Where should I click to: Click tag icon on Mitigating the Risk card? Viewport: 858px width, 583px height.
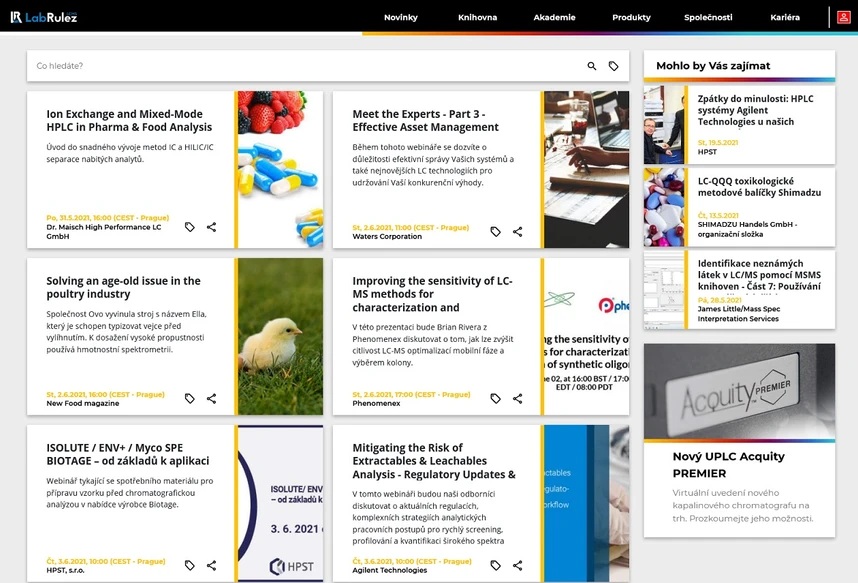click(495, 565)
